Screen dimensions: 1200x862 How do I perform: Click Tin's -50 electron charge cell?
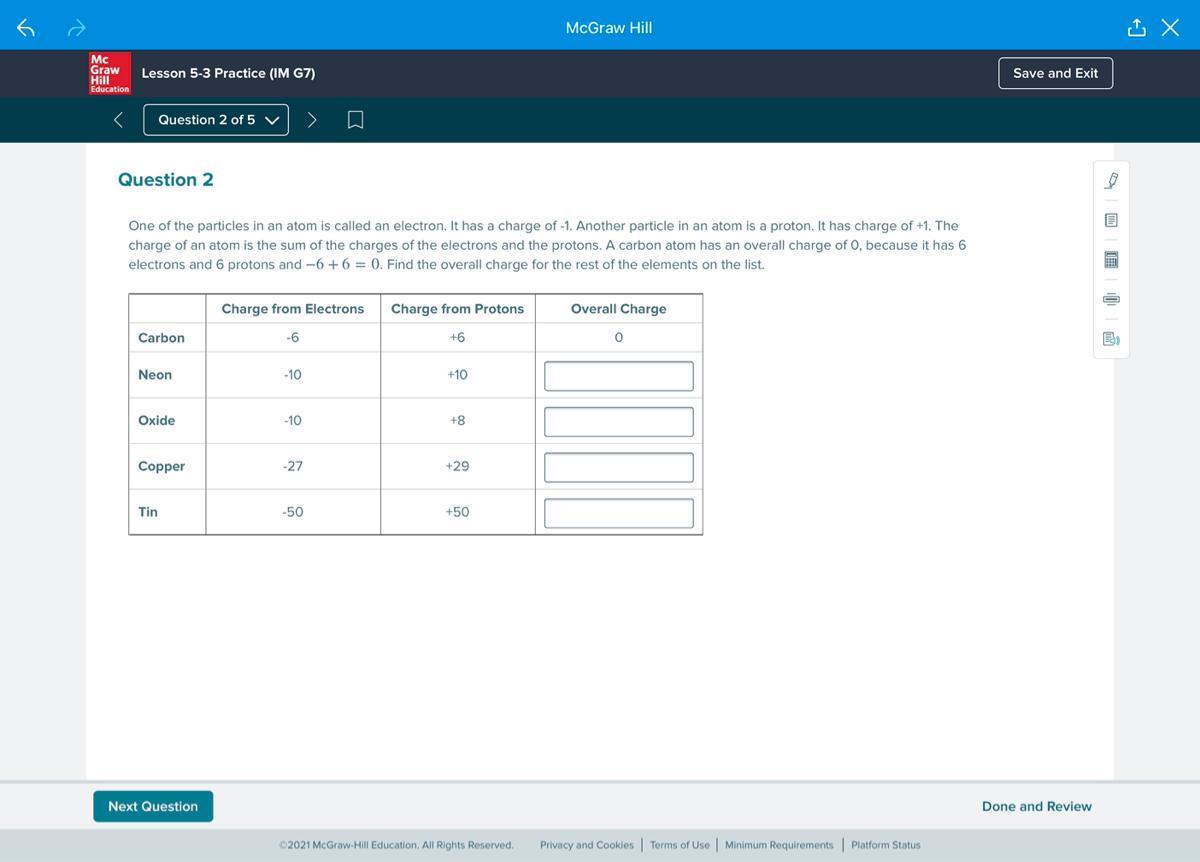coord(293,512)
